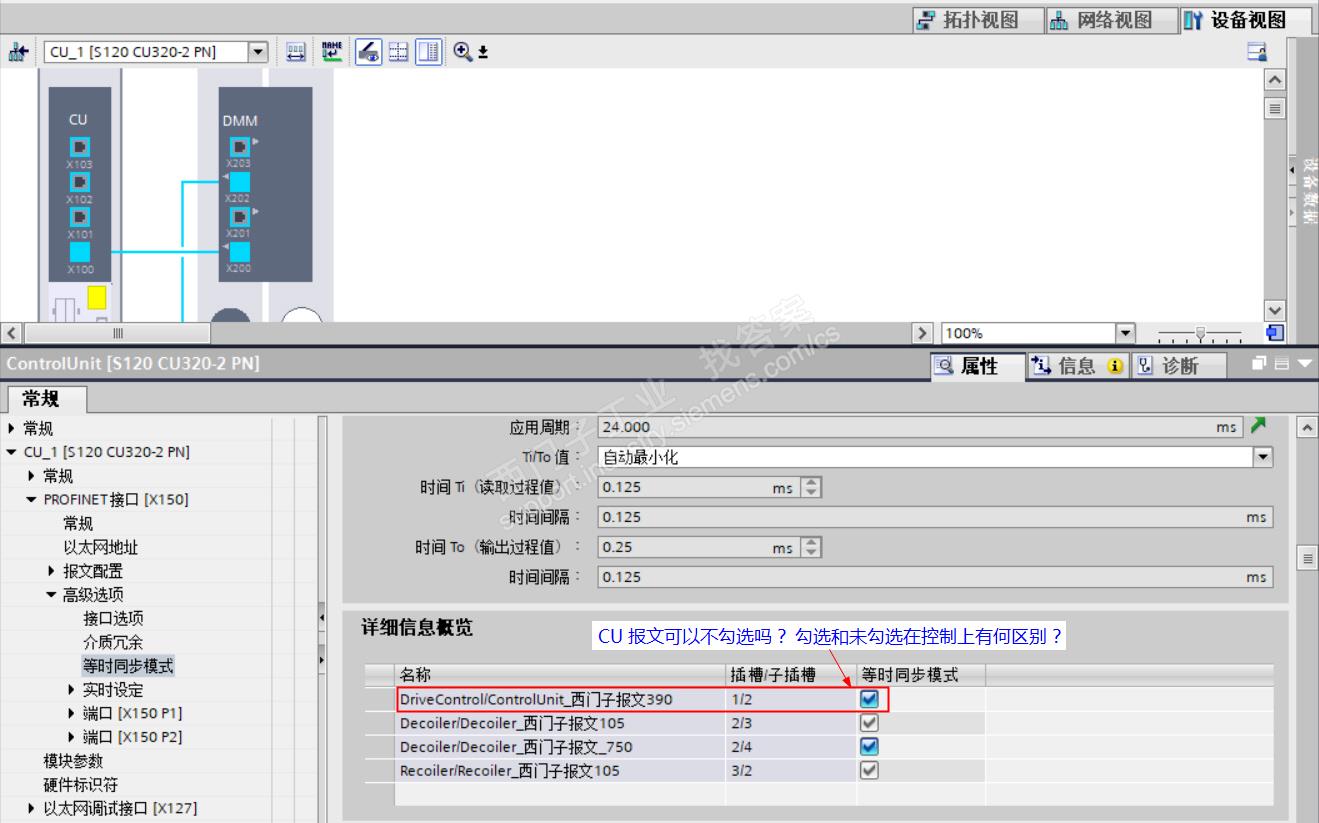Viewport: 1319px width, 823px height.
Task: Click the yellow square on the CU module
Action: coord(96,297)
